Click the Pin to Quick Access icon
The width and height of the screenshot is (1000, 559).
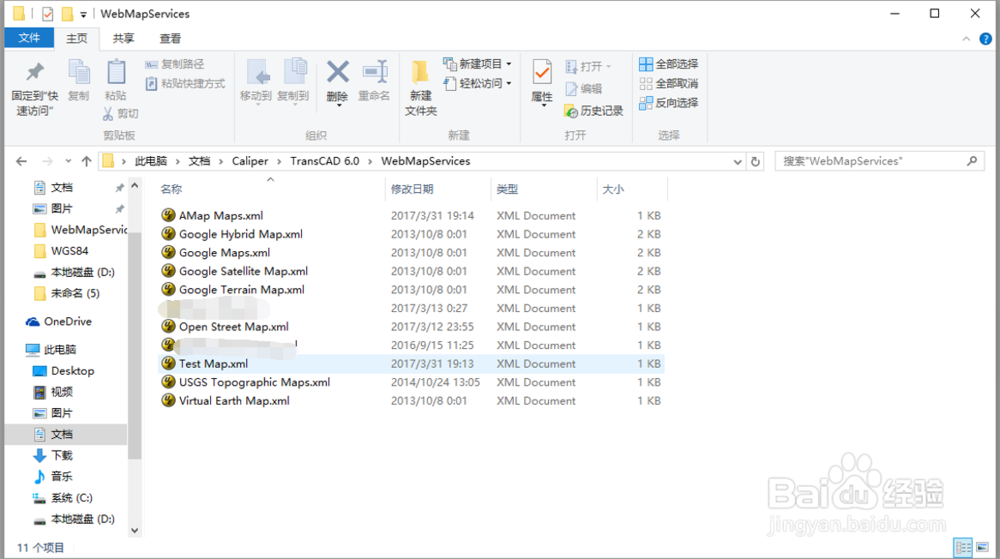pyautogui.click(x=34, y=71)
